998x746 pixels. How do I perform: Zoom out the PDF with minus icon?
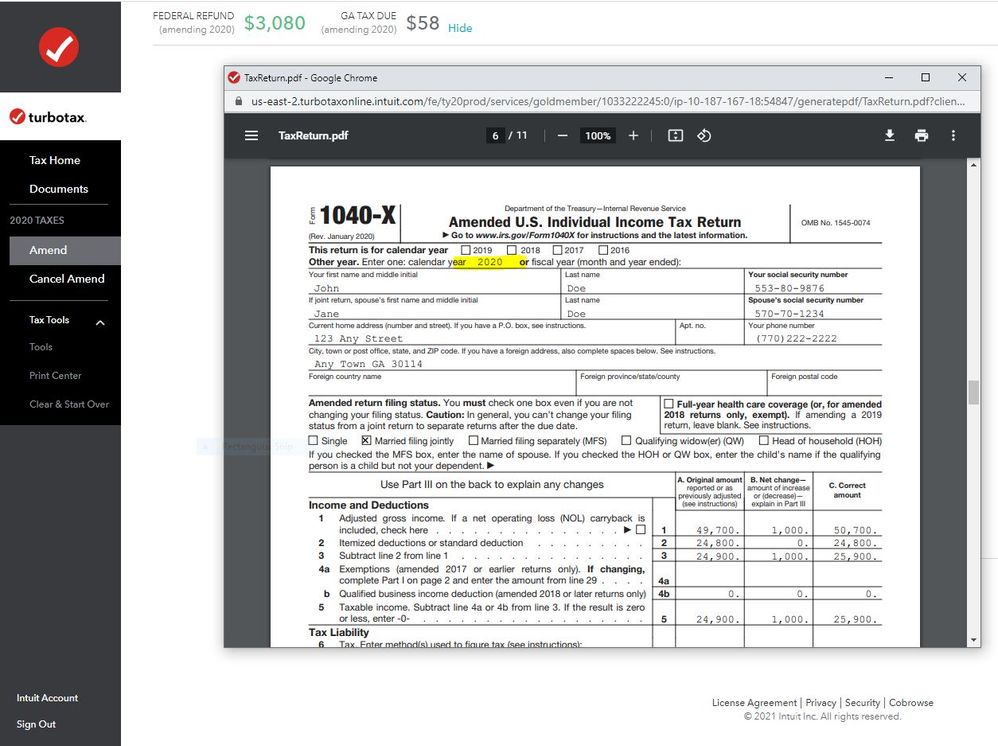pos(562,136)
